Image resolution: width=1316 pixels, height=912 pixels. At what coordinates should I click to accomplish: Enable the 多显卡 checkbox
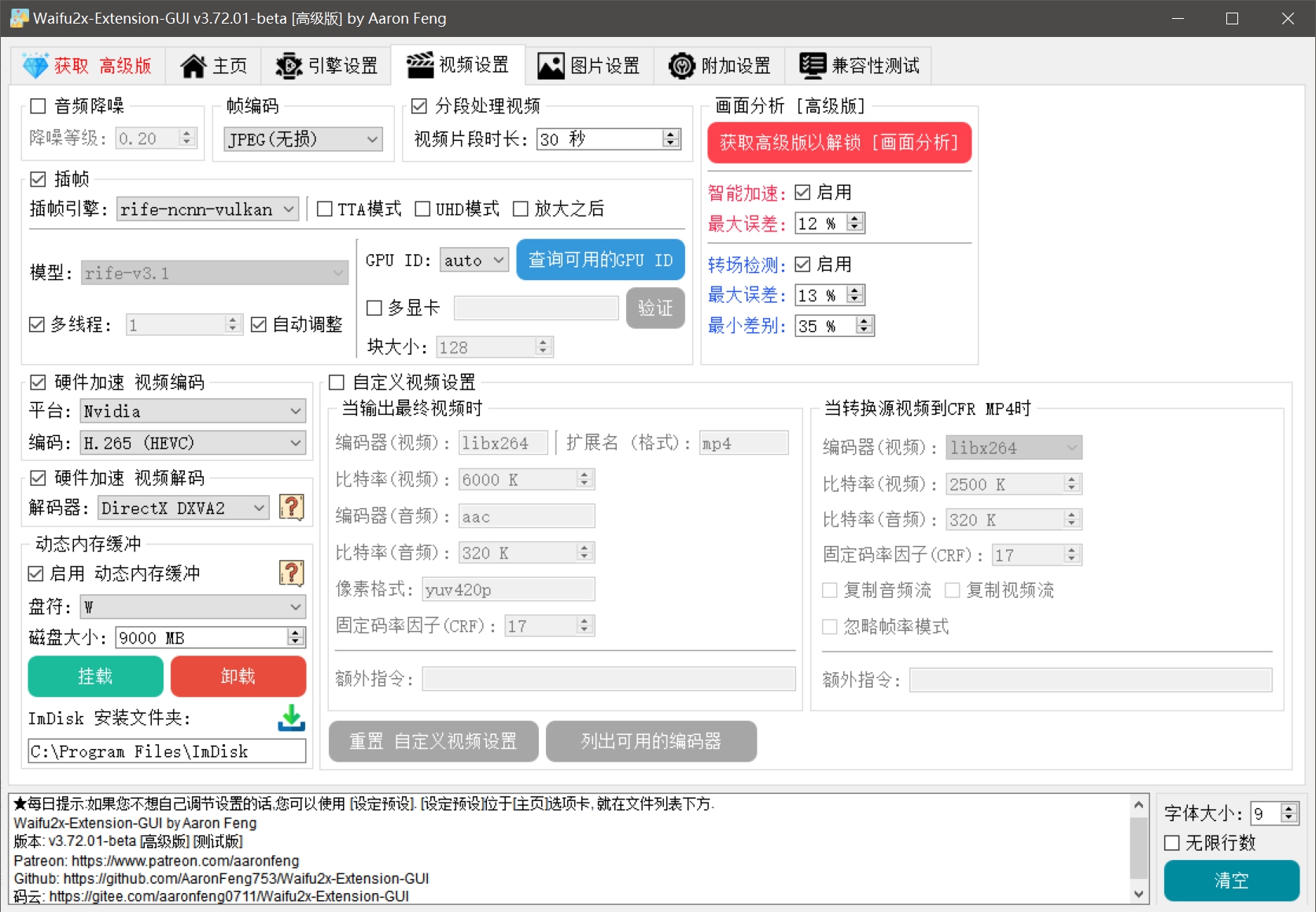pyautogui.click(x=374, y=308)
